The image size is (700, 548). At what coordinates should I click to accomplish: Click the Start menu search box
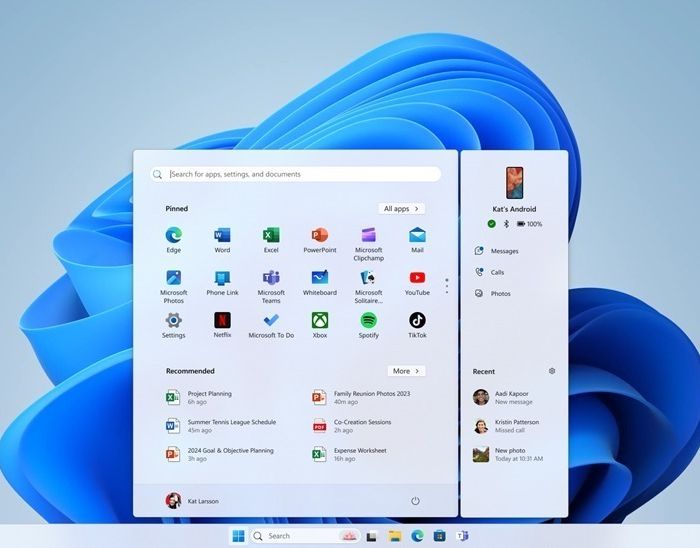[296, 174]
